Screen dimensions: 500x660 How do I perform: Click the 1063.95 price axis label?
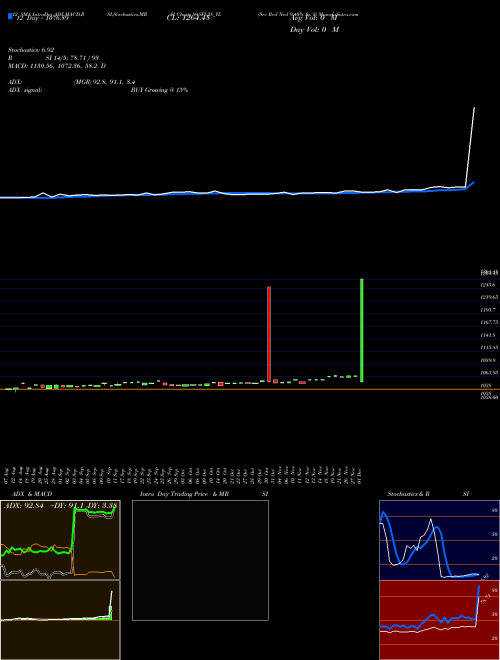489,373
